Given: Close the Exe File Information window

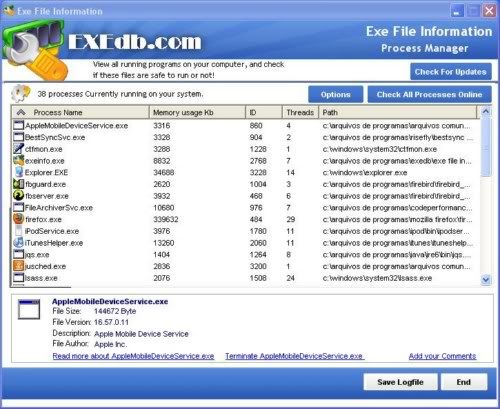Looking at the screenshot, I should pyautogui.click(x=489, y=11).
